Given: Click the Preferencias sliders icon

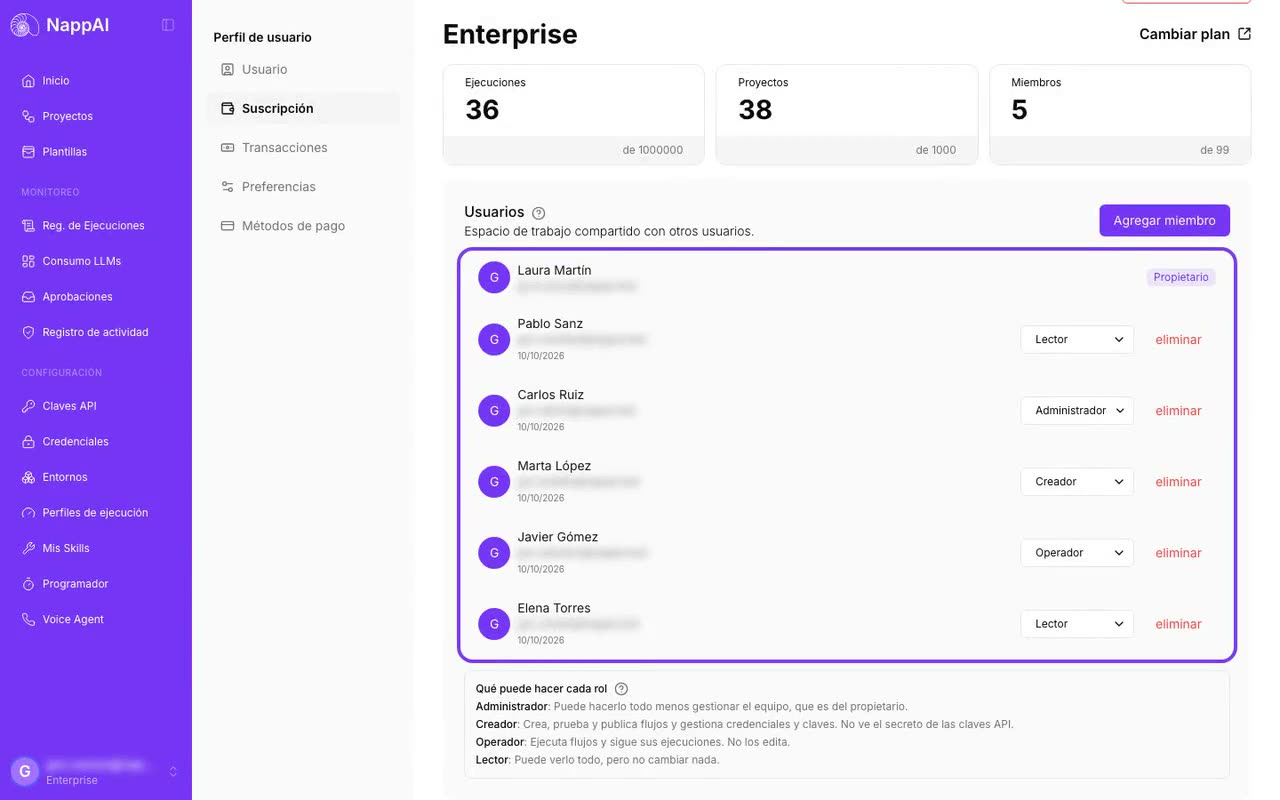Looking at the screenshot, I should [x=227, y=187].
